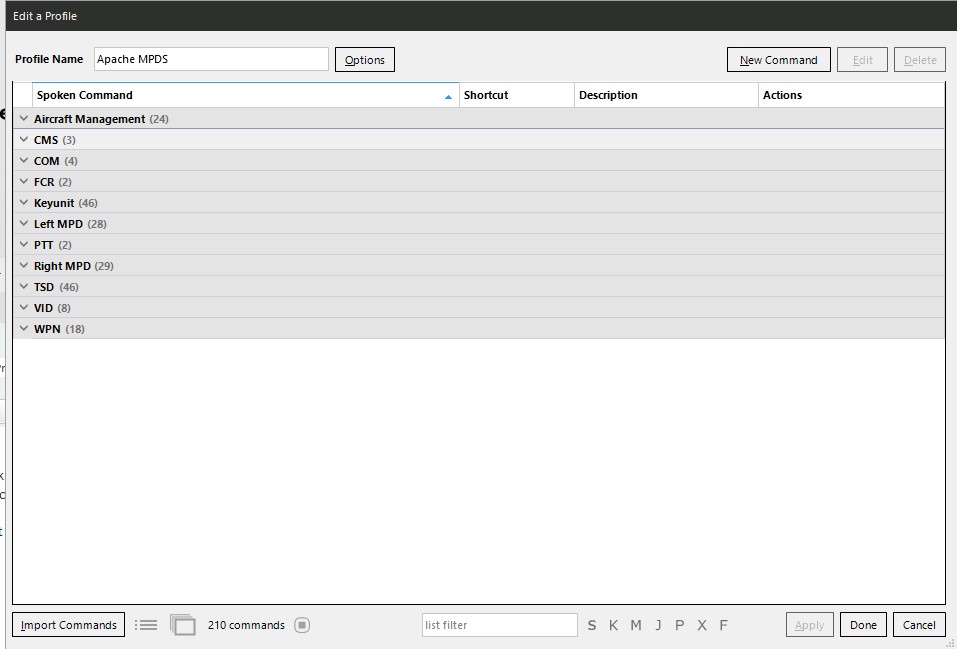The height and width of the screenshot is (649, 957).
Task: Toggle the S filter letter
Action: point(591,625)
